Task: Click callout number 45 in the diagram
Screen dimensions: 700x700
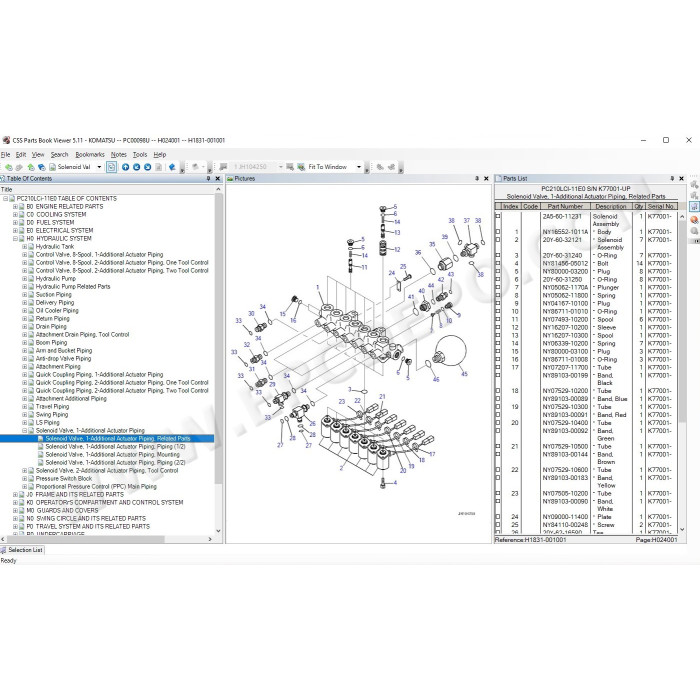Action: (x=464, y=374)
